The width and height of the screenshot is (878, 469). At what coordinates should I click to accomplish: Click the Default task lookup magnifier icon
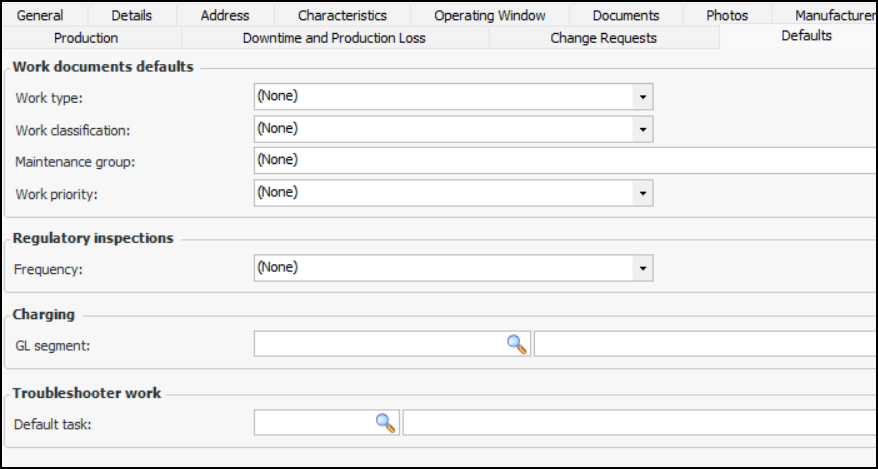pos(386,423)
